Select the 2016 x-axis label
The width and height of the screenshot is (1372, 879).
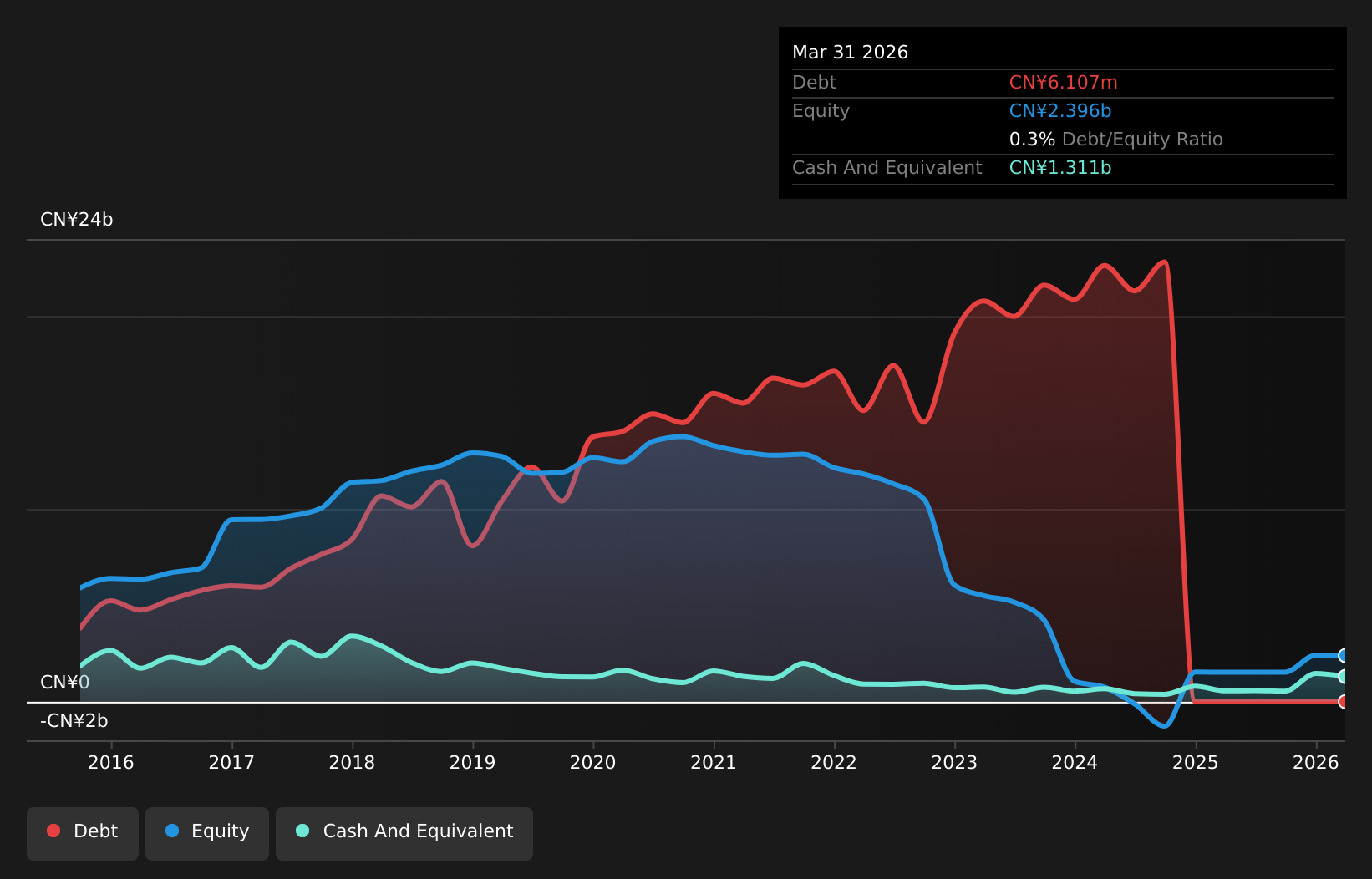[111, 763]
